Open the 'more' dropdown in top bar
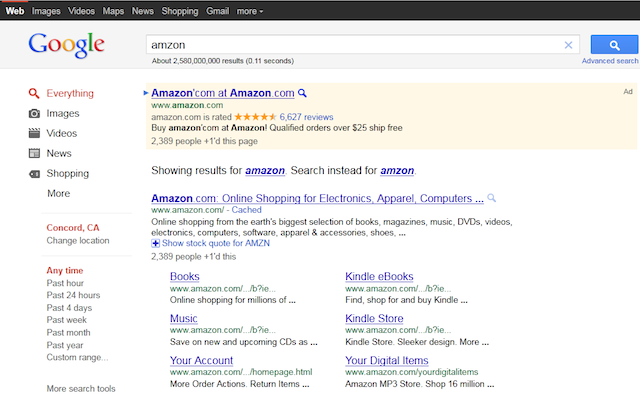640x395 pixels. point(250,11)
